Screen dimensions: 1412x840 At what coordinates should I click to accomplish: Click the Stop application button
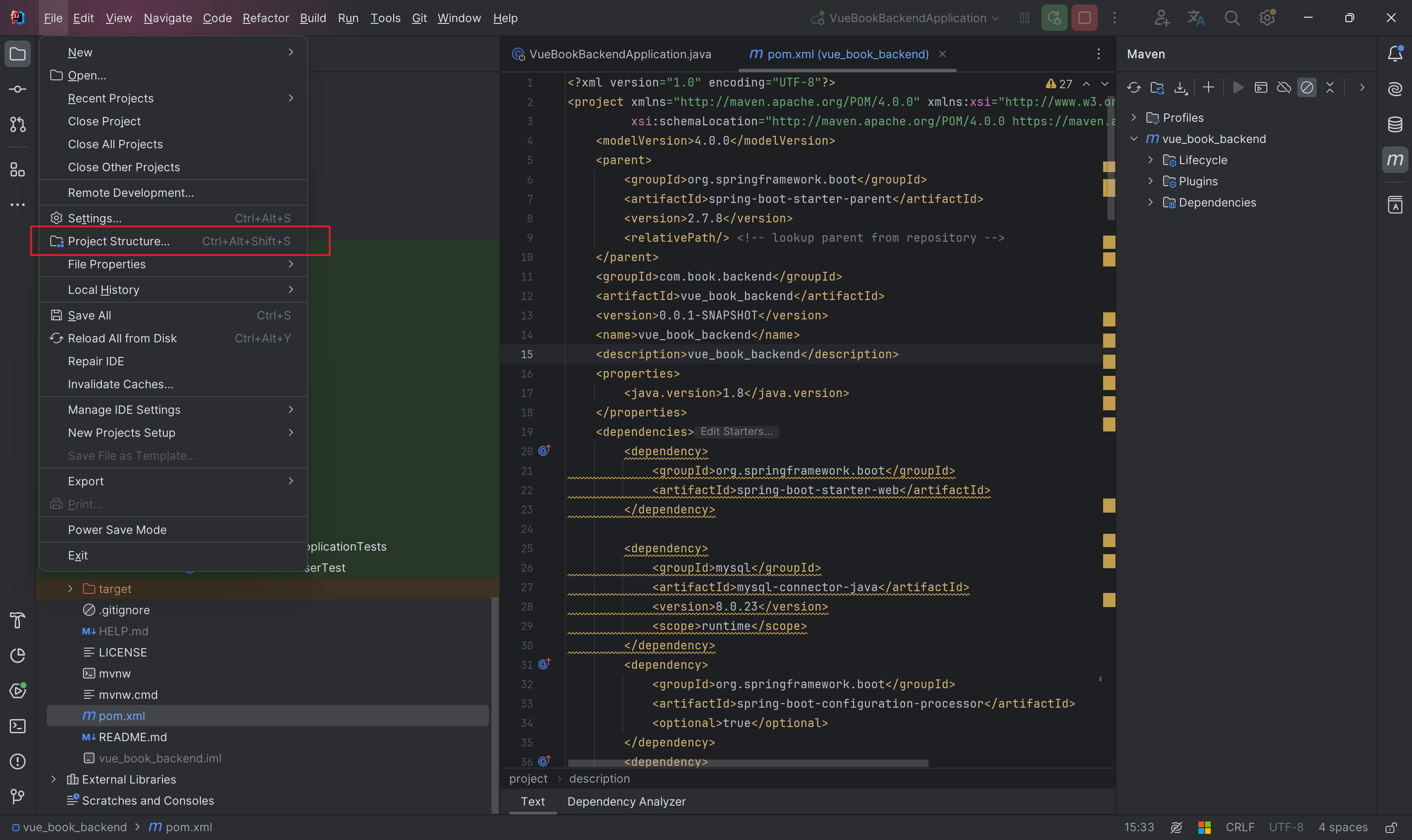1084,18
